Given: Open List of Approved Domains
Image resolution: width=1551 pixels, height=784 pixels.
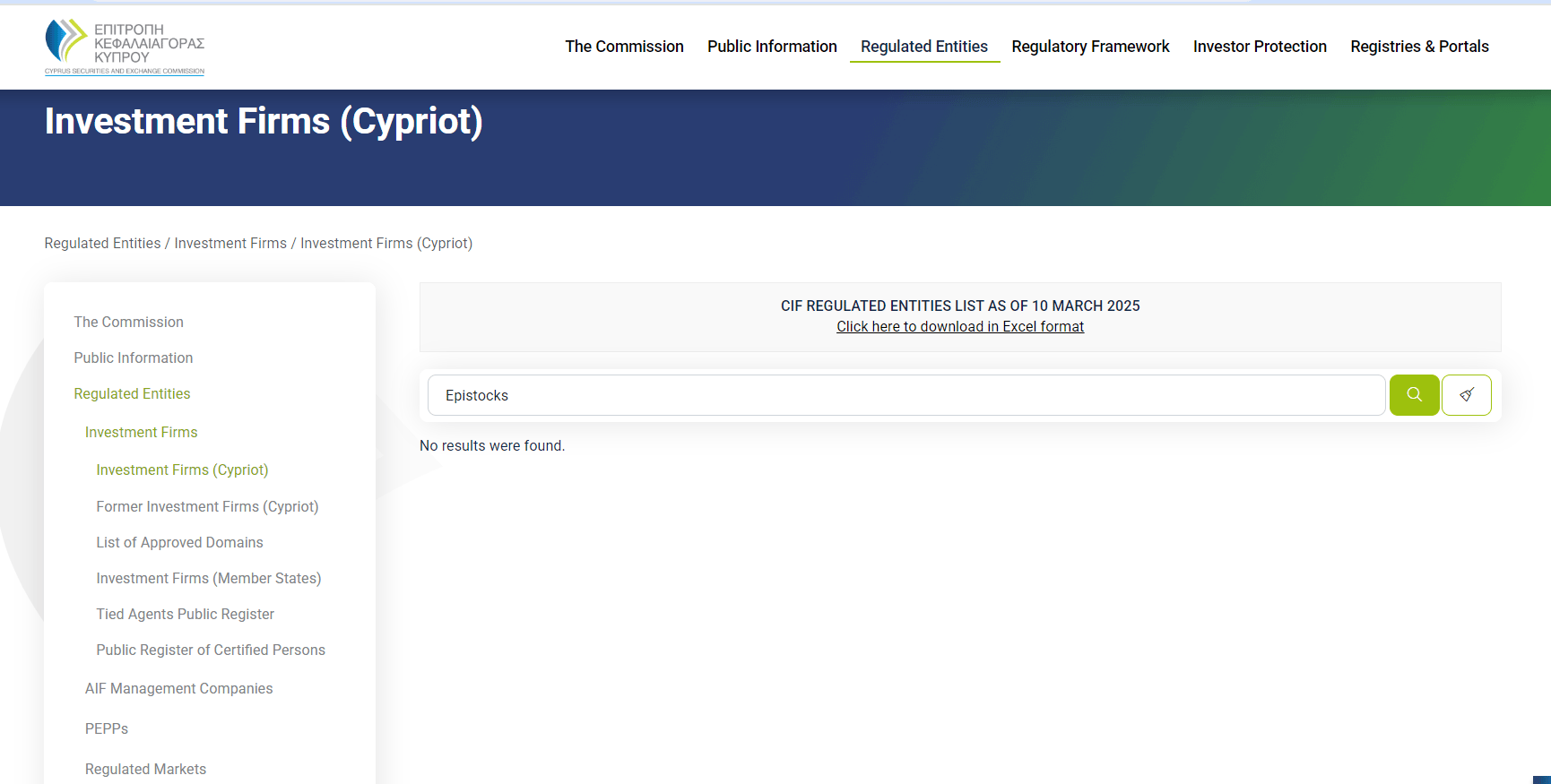Looking at the screenshot, I should [179, 542].
